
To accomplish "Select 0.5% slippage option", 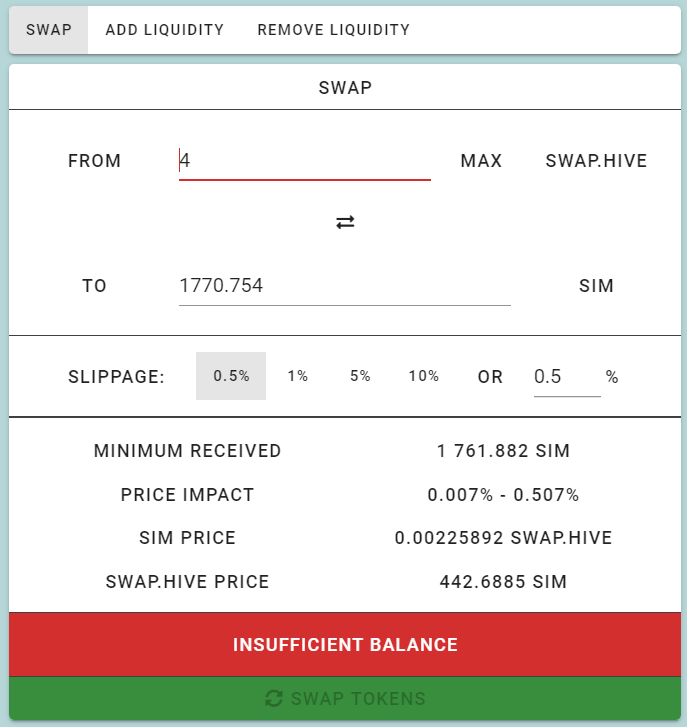I will 231,376.
